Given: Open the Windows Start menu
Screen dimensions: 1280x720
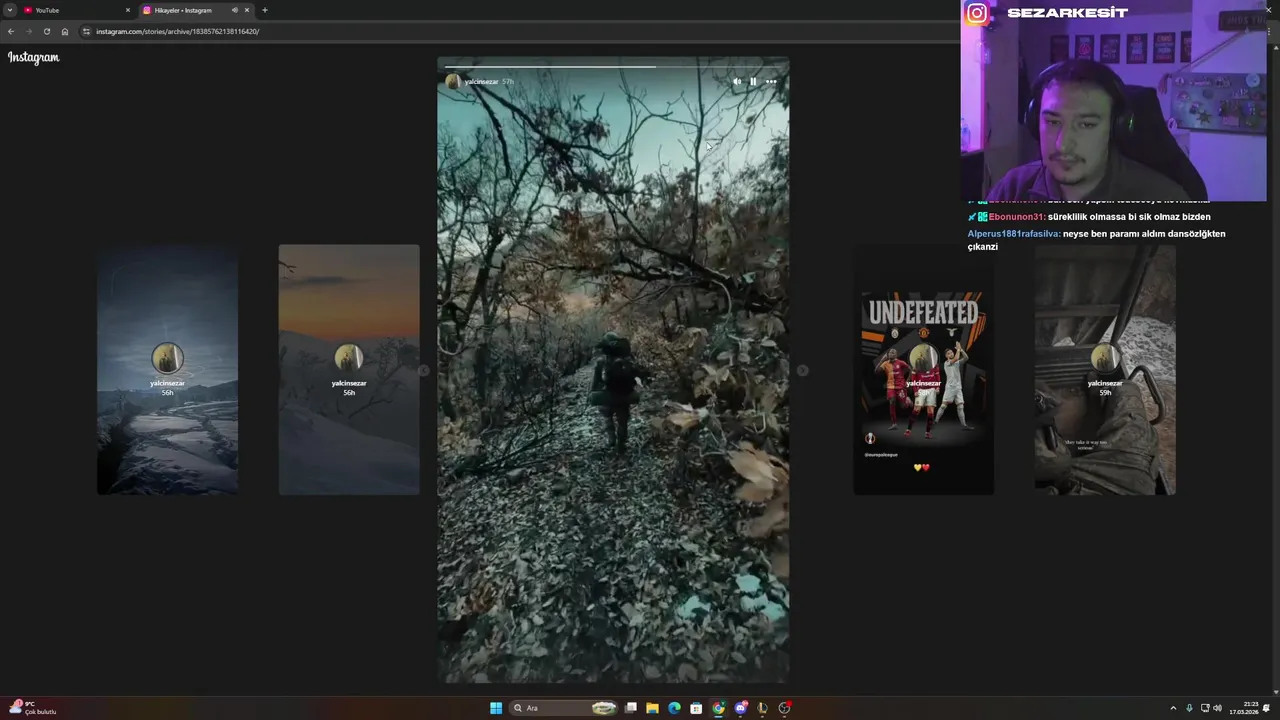Looking at the screenshot, I should point(496,708).
